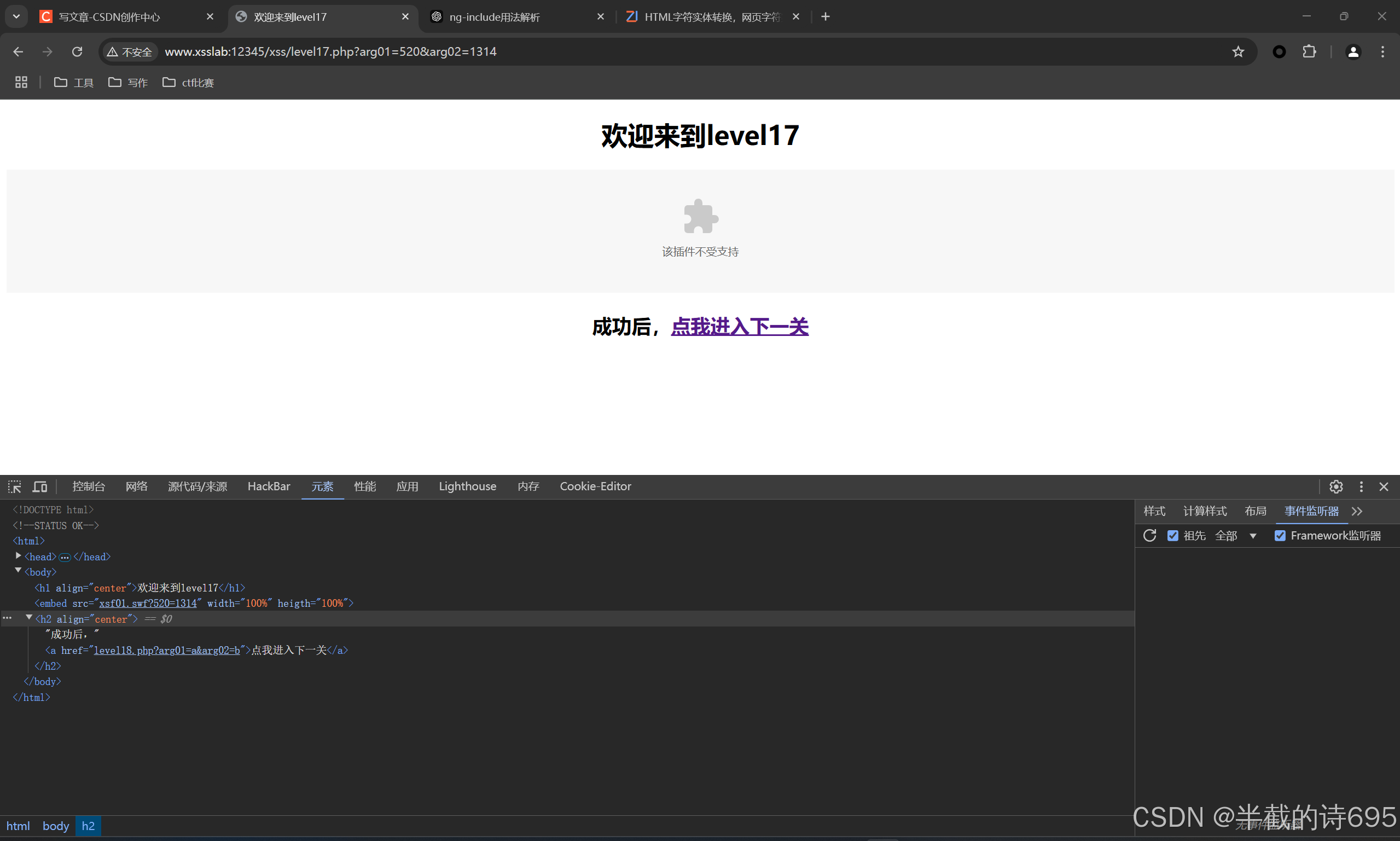Viewport: 1400px width, 841px height.
Task: Show more sidebar tabs with the chevron
Action: 1357,511
